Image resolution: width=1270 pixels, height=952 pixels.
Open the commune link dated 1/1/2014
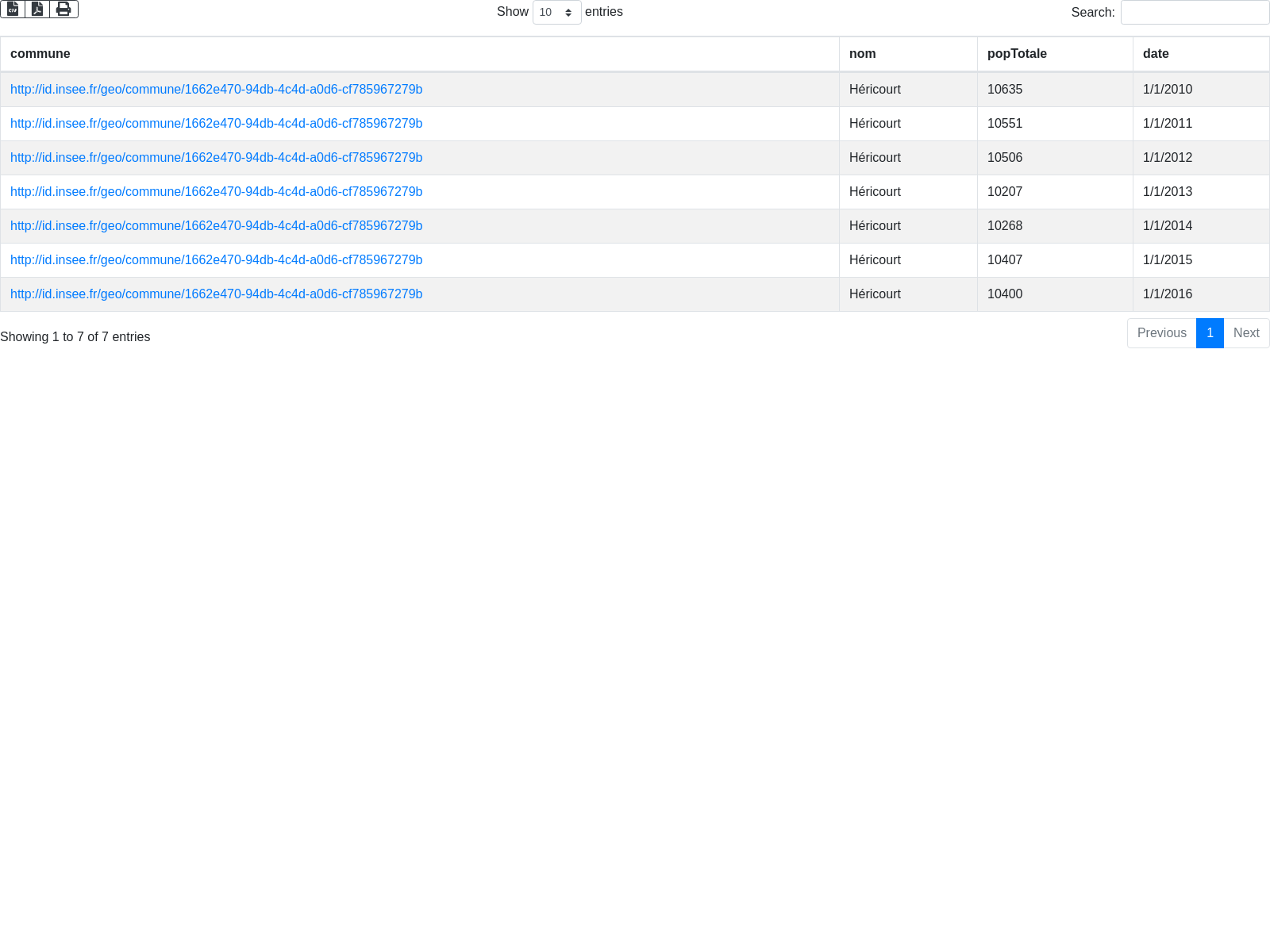[216, 226]
